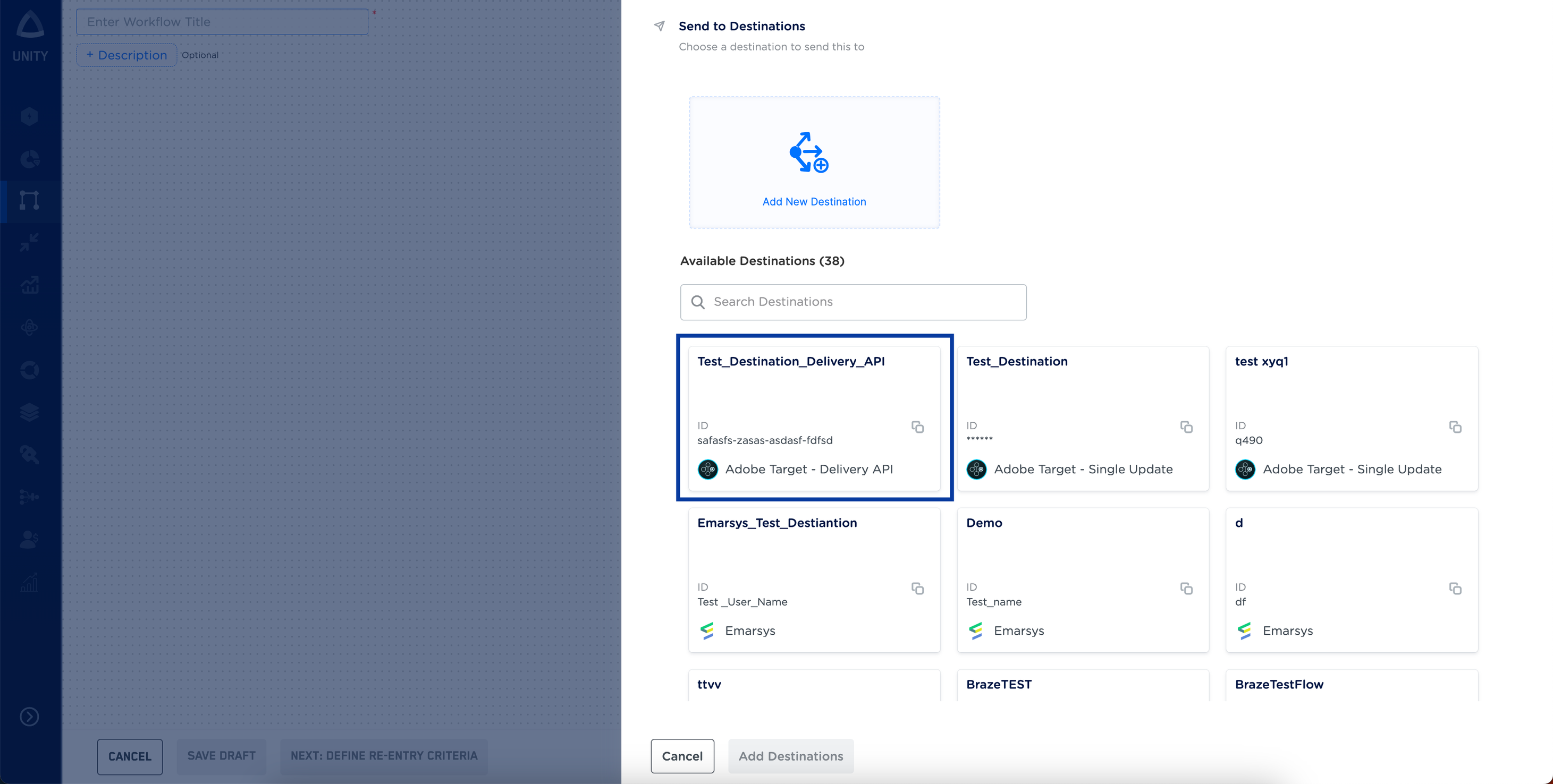Add a Description to the workflow
Screen dimensions: 1553x784
tap(126, 55)
